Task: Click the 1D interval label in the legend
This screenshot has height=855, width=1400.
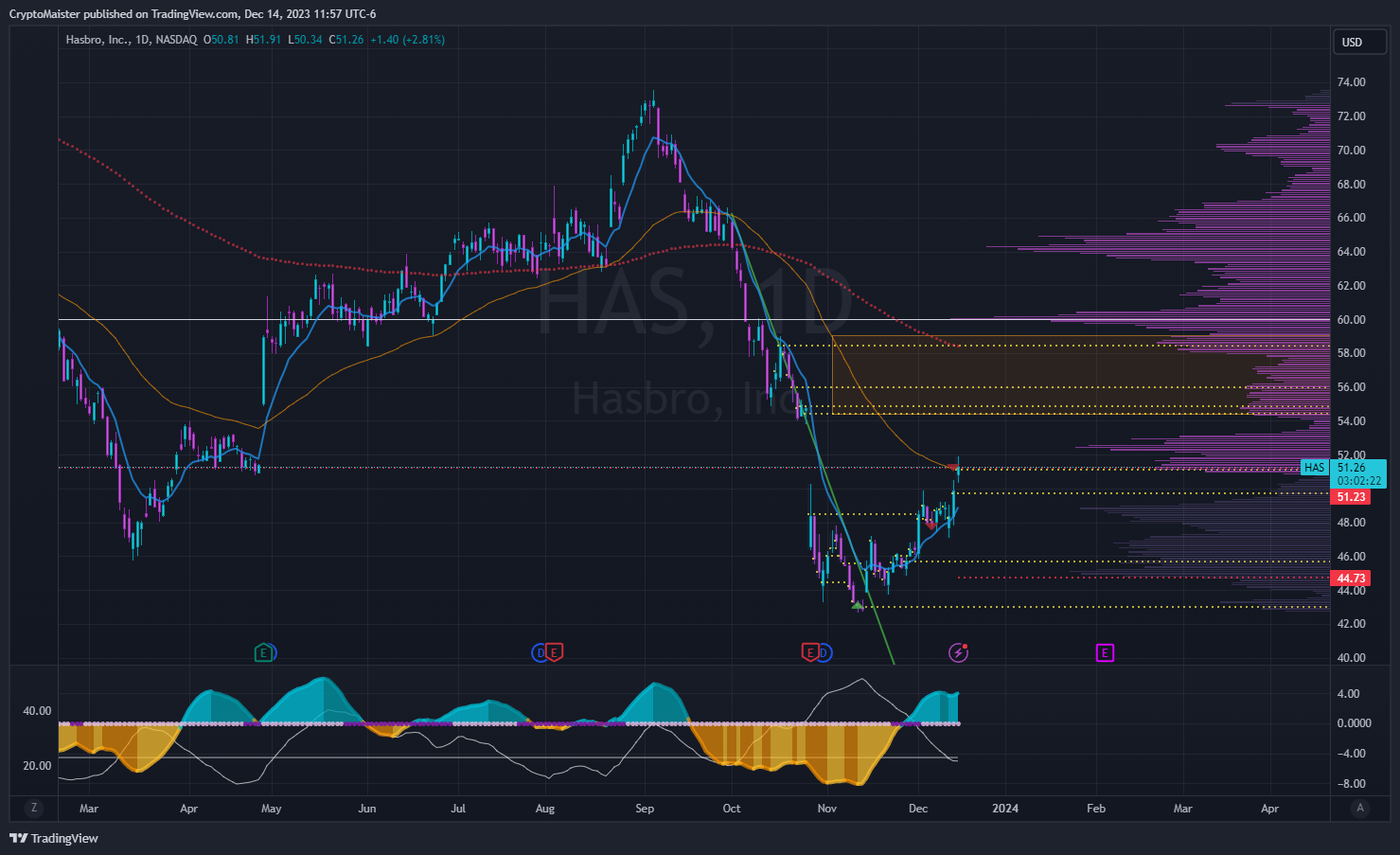Action: (143, 40)
